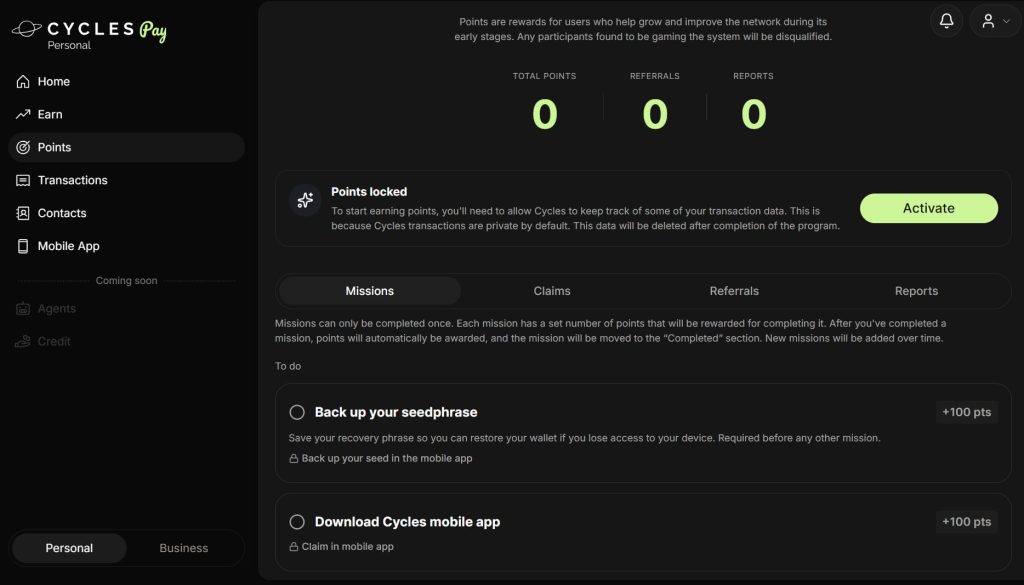Click the Credit hand-coin icon

tap(23, 341)
